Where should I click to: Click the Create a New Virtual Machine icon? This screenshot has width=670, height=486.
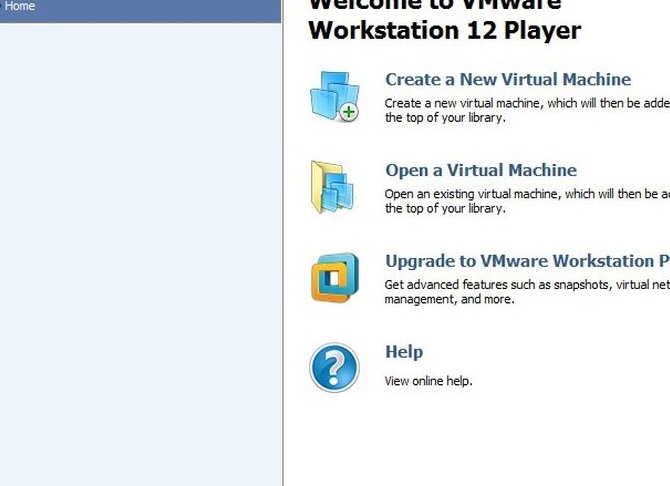tap(335, 97)
